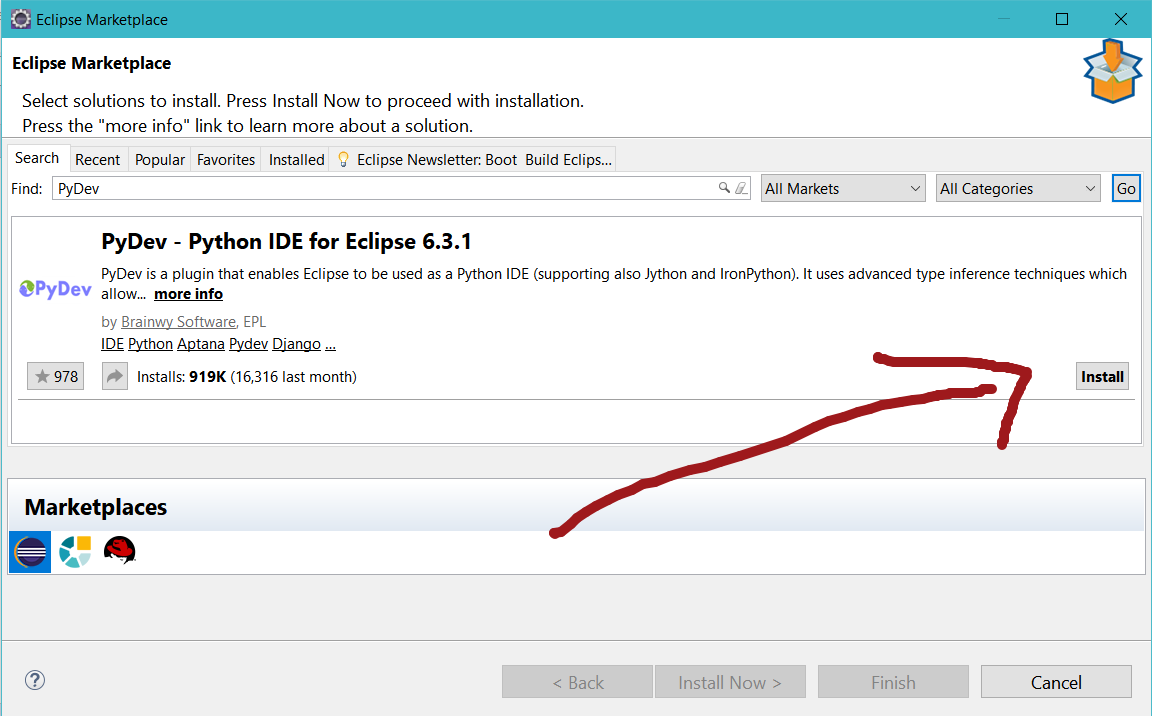
Task: Click the PyDev logo image
Action: tap(56, 289)
